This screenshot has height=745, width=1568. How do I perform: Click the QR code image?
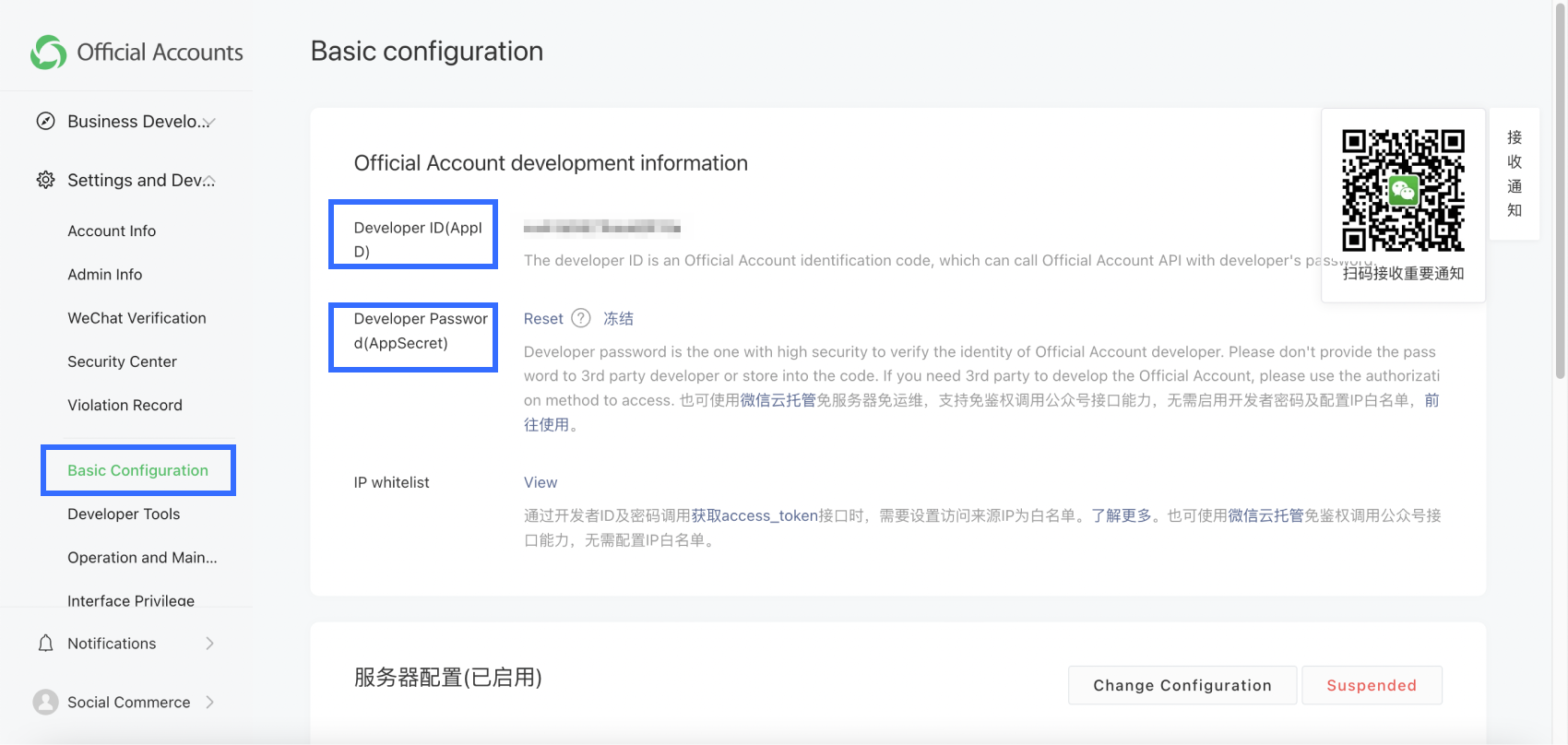click(x=1403, y=190)
